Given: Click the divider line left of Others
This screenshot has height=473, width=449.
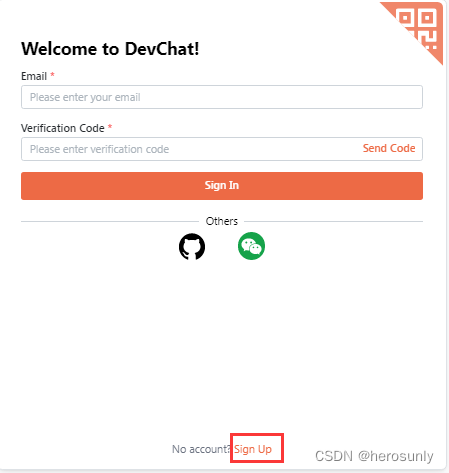Looking at the screenshot, I should click(110, 221).
